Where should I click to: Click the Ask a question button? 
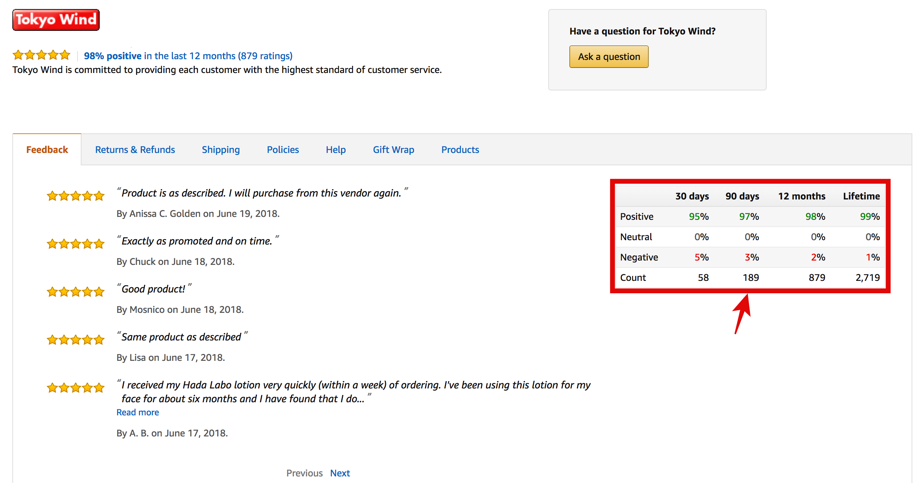point(608,56)
